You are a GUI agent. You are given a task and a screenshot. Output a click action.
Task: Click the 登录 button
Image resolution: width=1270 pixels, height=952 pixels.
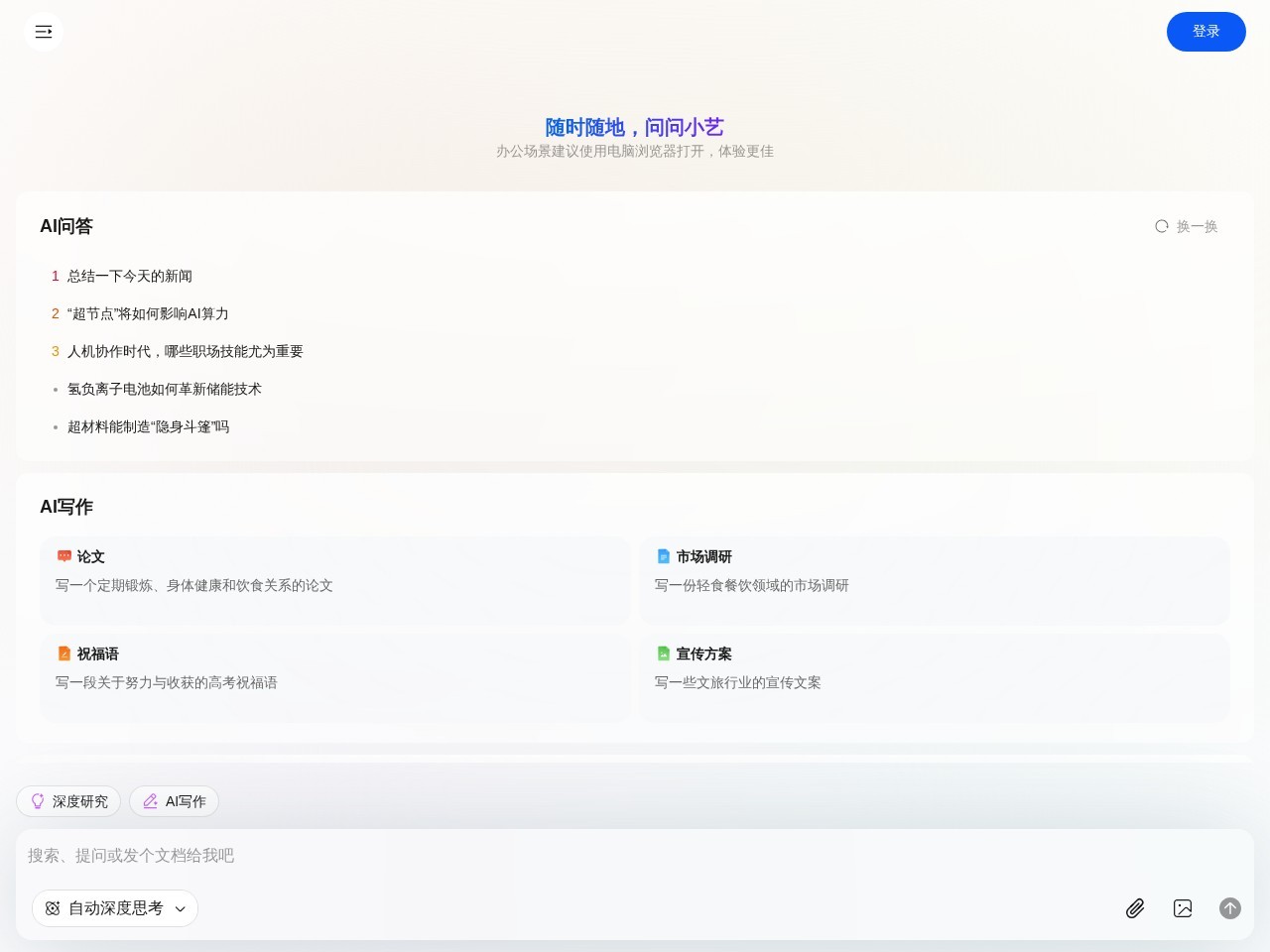pyautogui.click(x=1206, y=31)
